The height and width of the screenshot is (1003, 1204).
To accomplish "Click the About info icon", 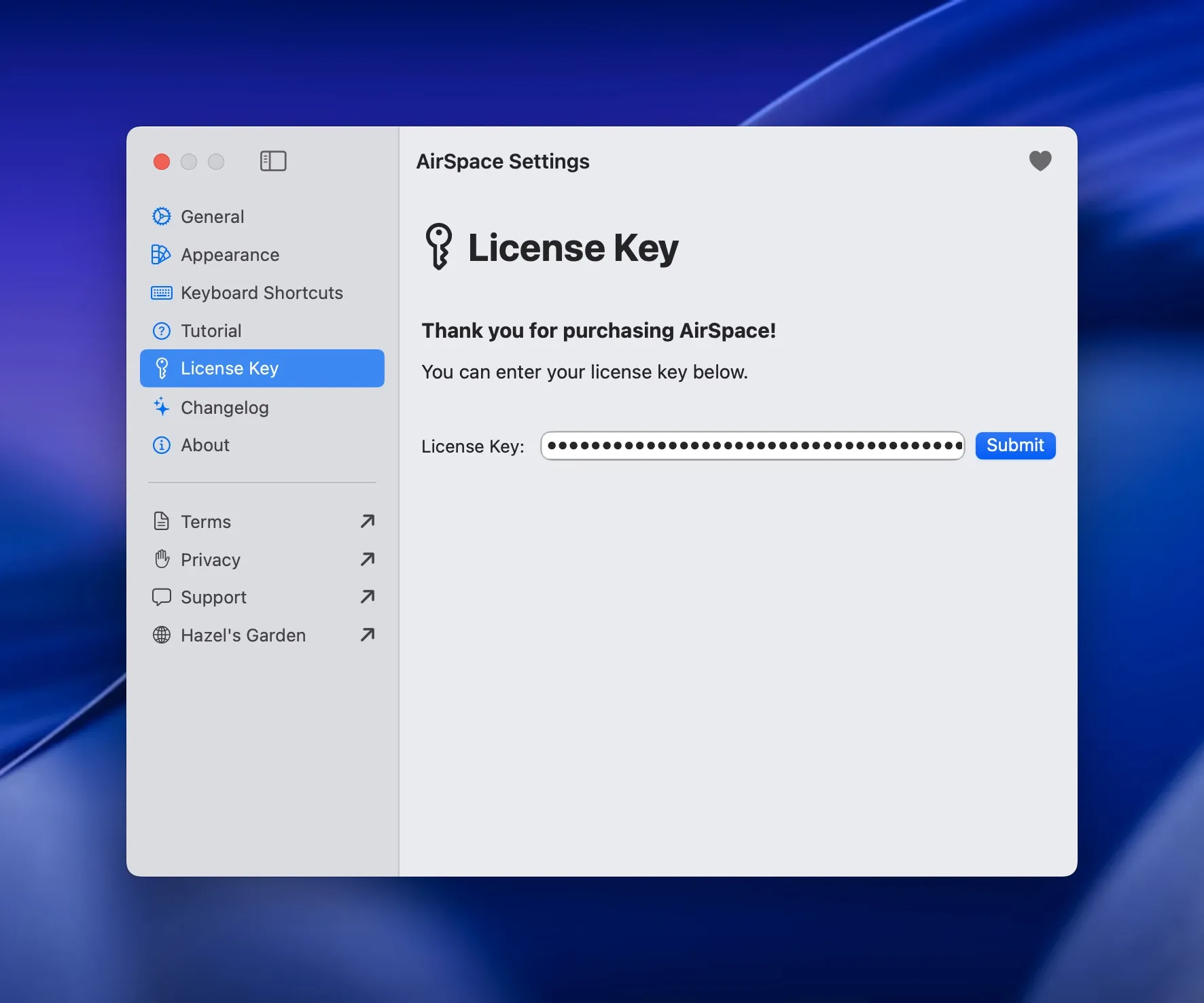I will click(162, 445).
